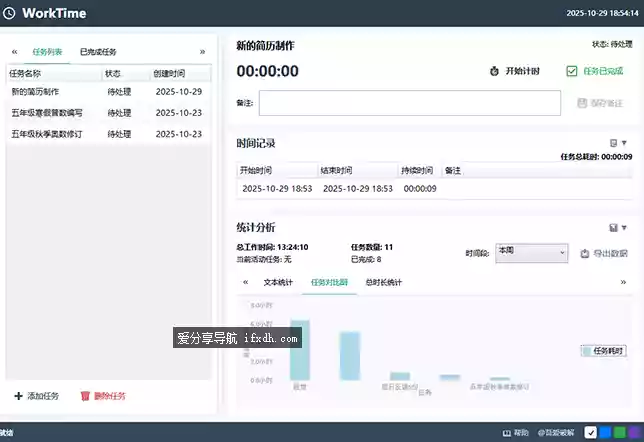
Task: Click the 时间记录 panel icon
Action: pyautogui.click(x=613, y=143)
